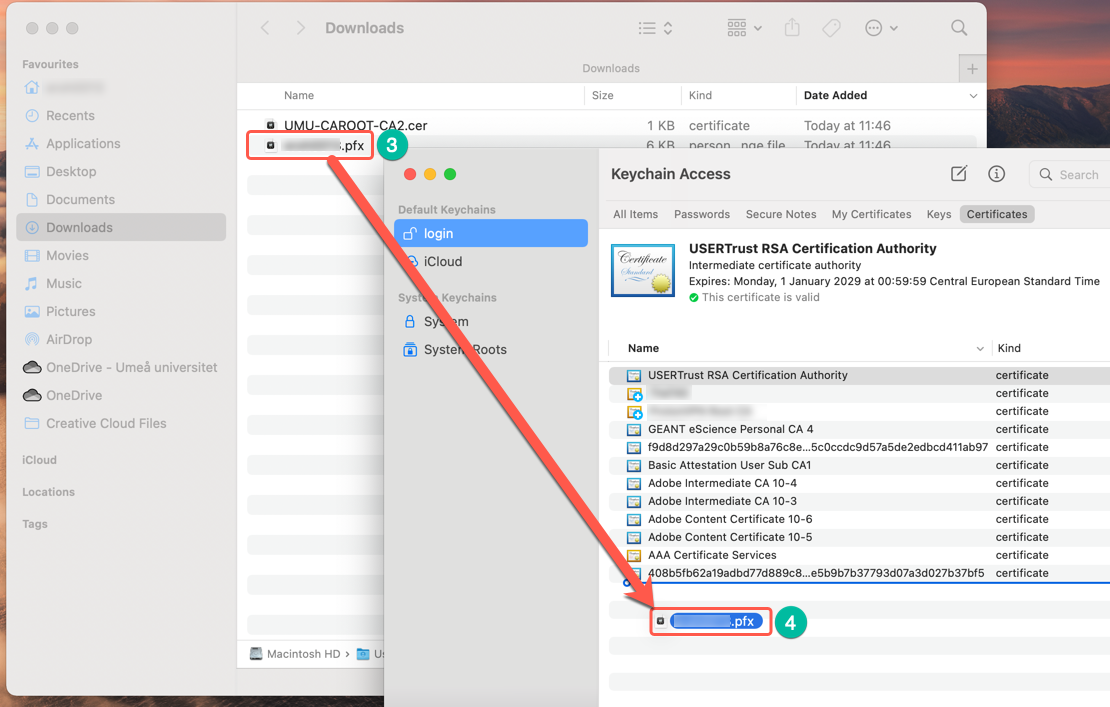Toggle the Keychain Name column sort chevron

(980, 349)
